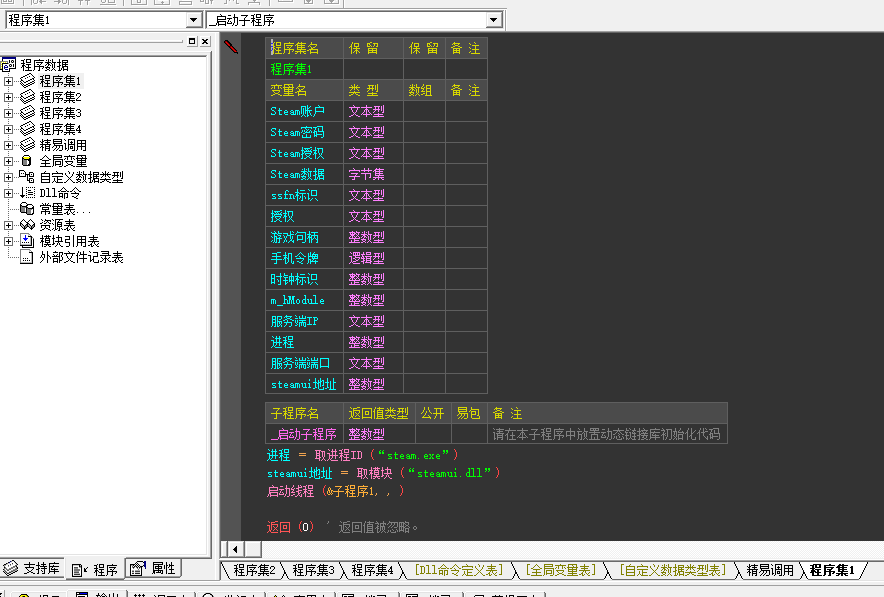Expand the 程序集2 tree node

coord(9,97)
